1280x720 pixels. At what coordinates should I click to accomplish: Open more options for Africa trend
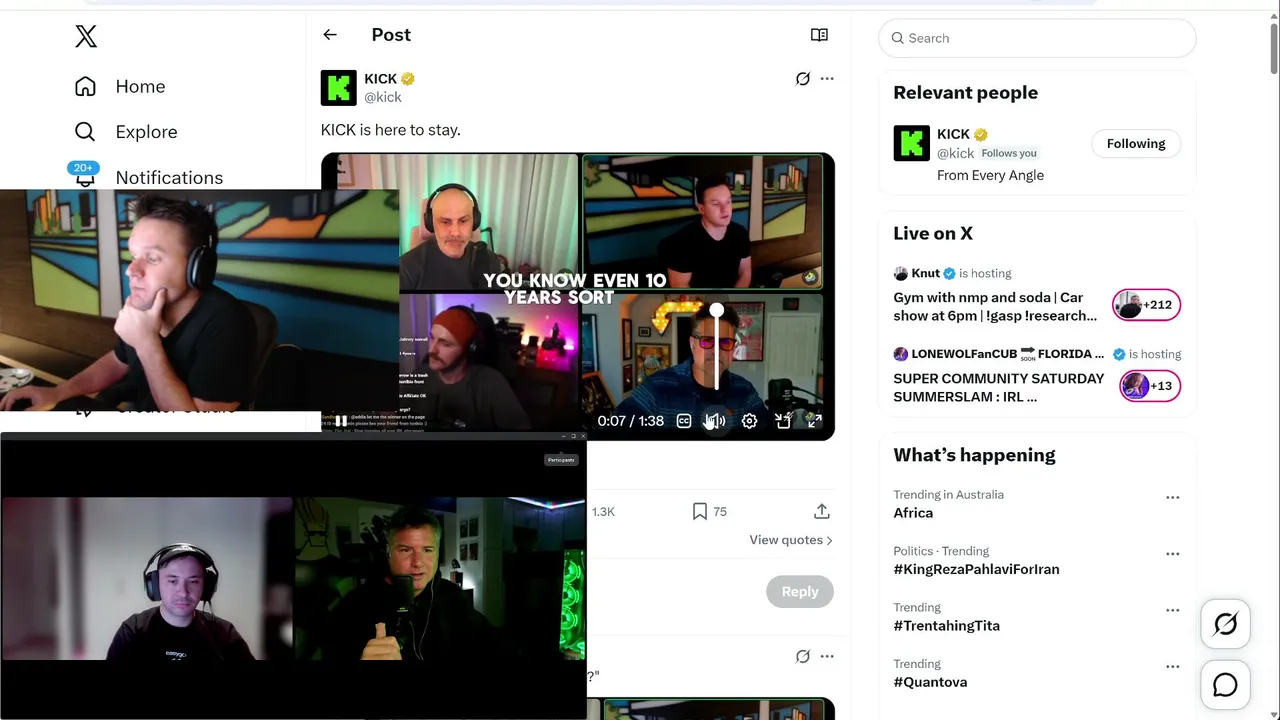point(1172,497)
